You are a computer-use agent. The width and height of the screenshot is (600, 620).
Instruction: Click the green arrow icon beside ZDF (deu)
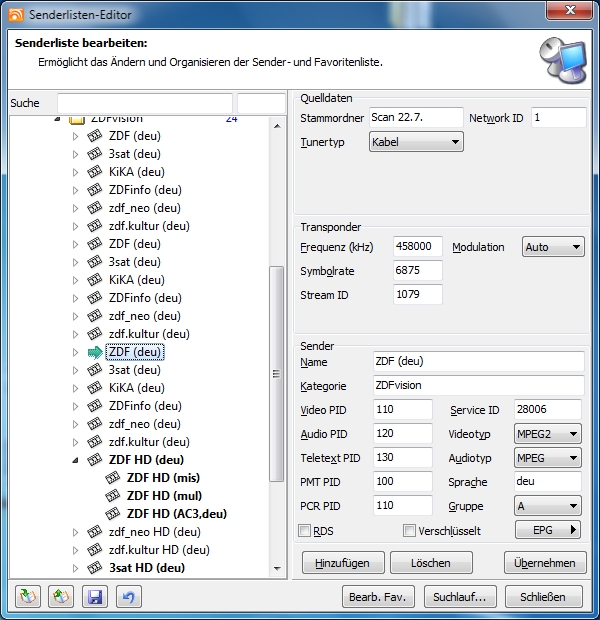(x=95, y=352)
